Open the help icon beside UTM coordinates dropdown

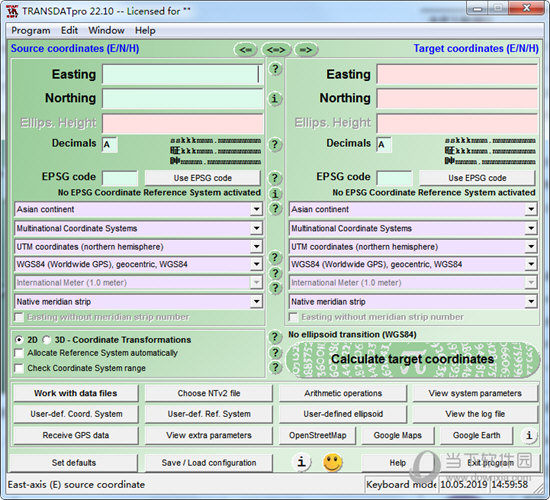tap(275, 258)
